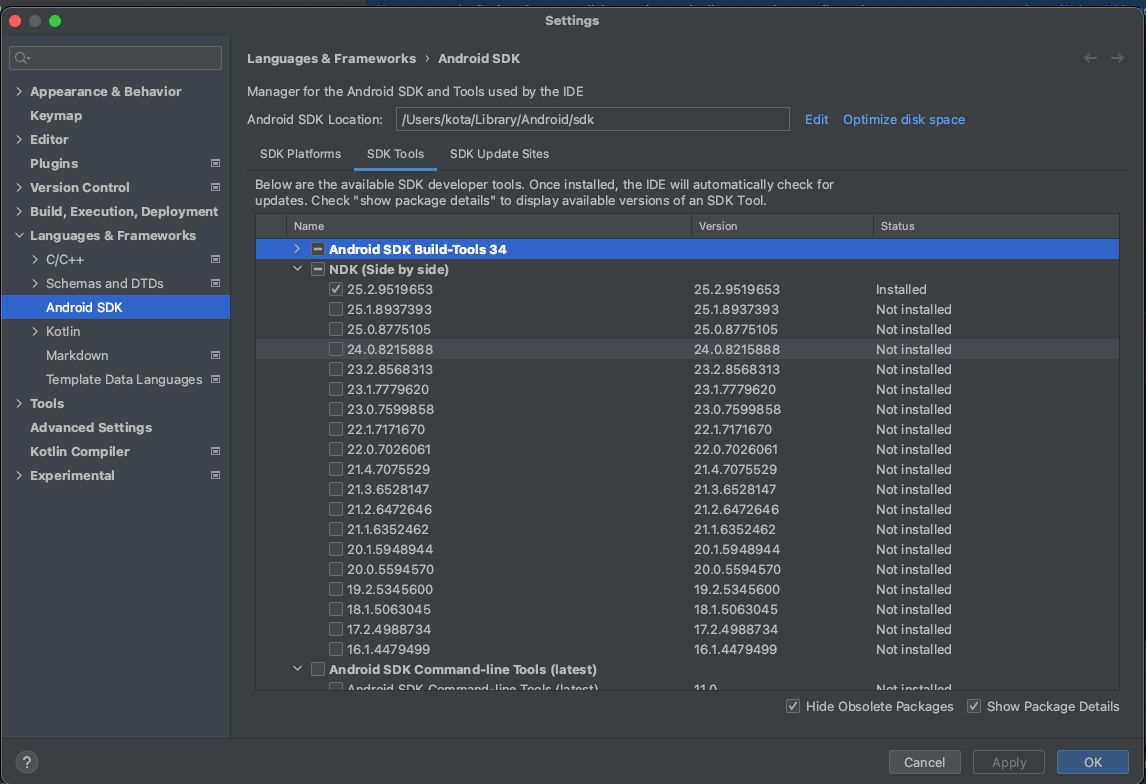This screenshot has width=1146, height=784.
Task: Check NDK version 24.0.8215888
Action: [x=336, y=349]
